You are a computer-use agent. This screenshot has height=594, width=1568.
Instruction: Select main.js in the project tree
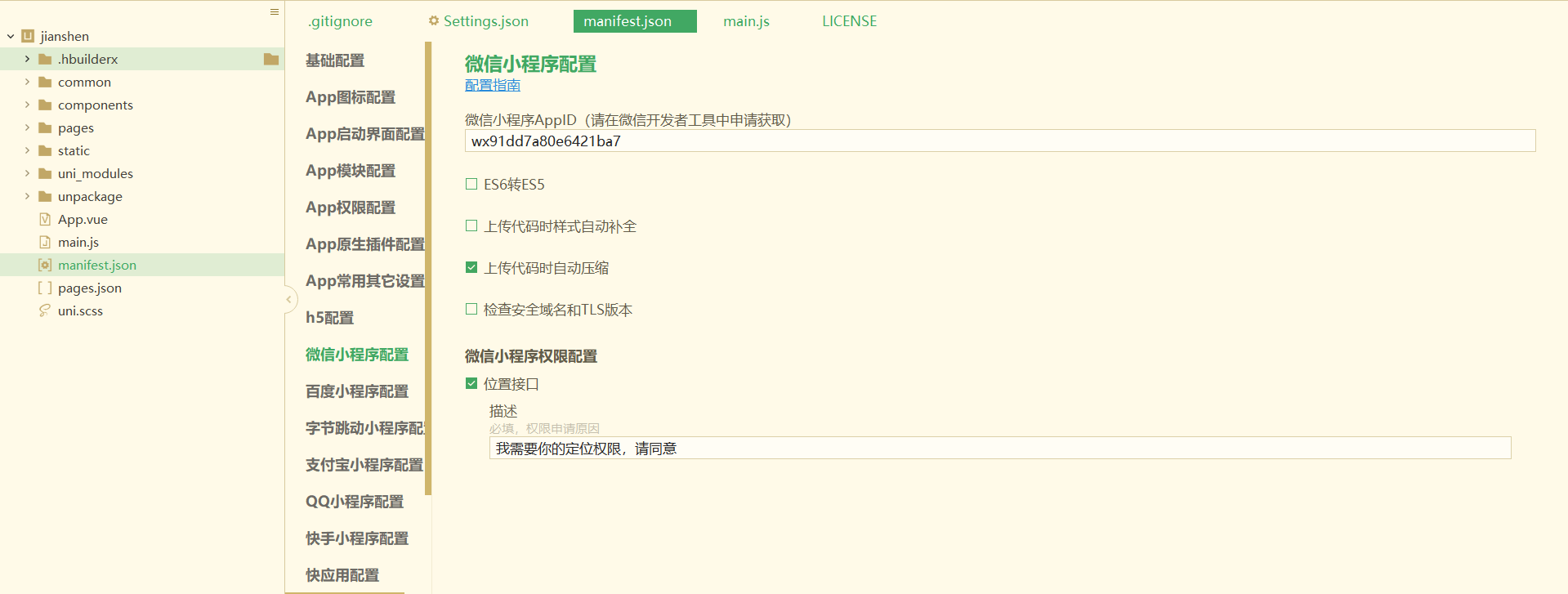pyautogui.click(x=78, y=242)
